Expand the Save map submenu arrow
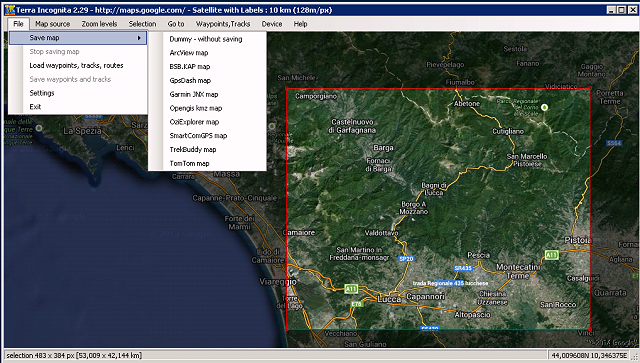640x363 pixels. pos(139,38)
